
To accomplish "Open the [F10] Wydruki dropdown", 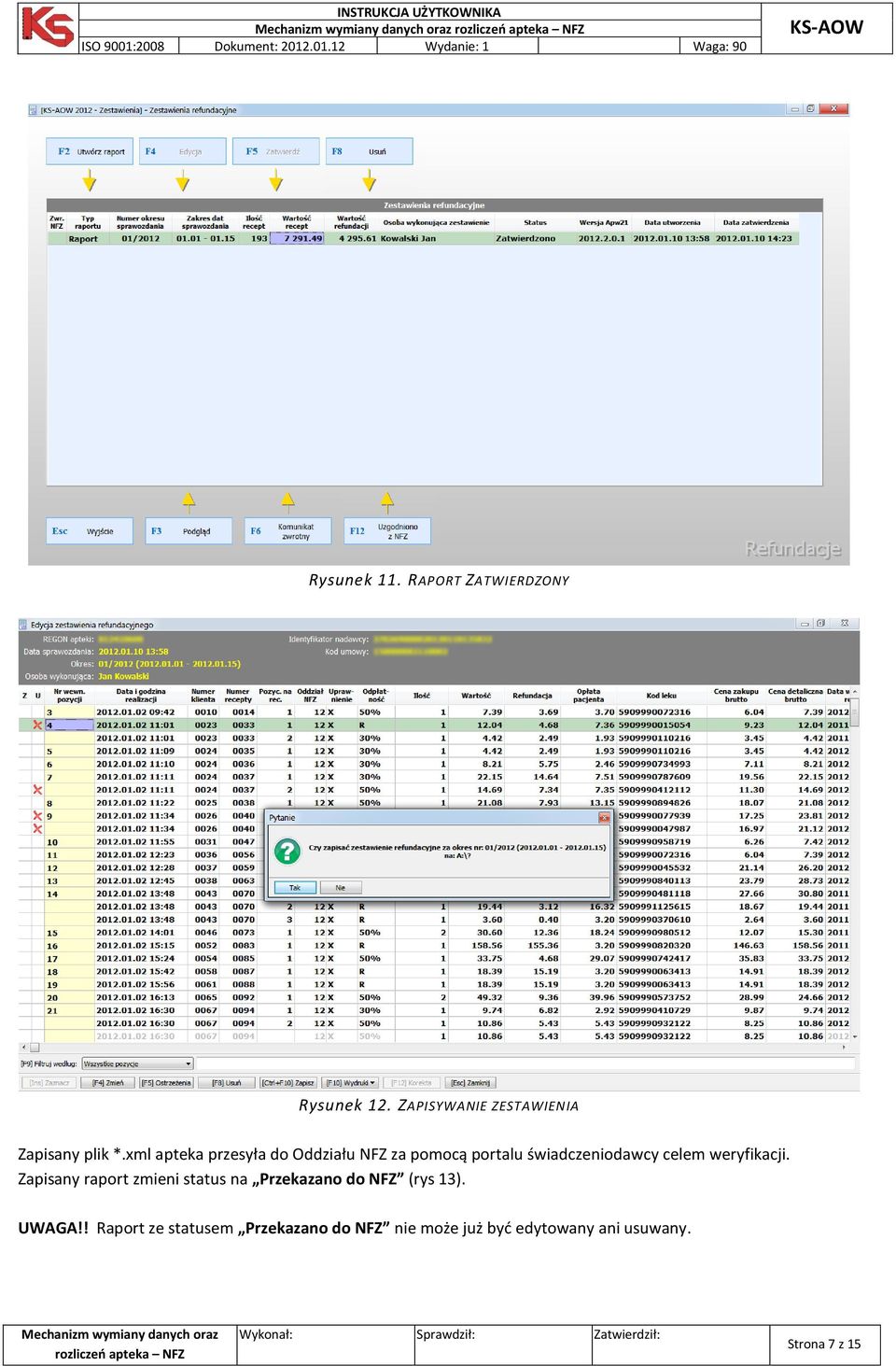I will [350, 1083].
